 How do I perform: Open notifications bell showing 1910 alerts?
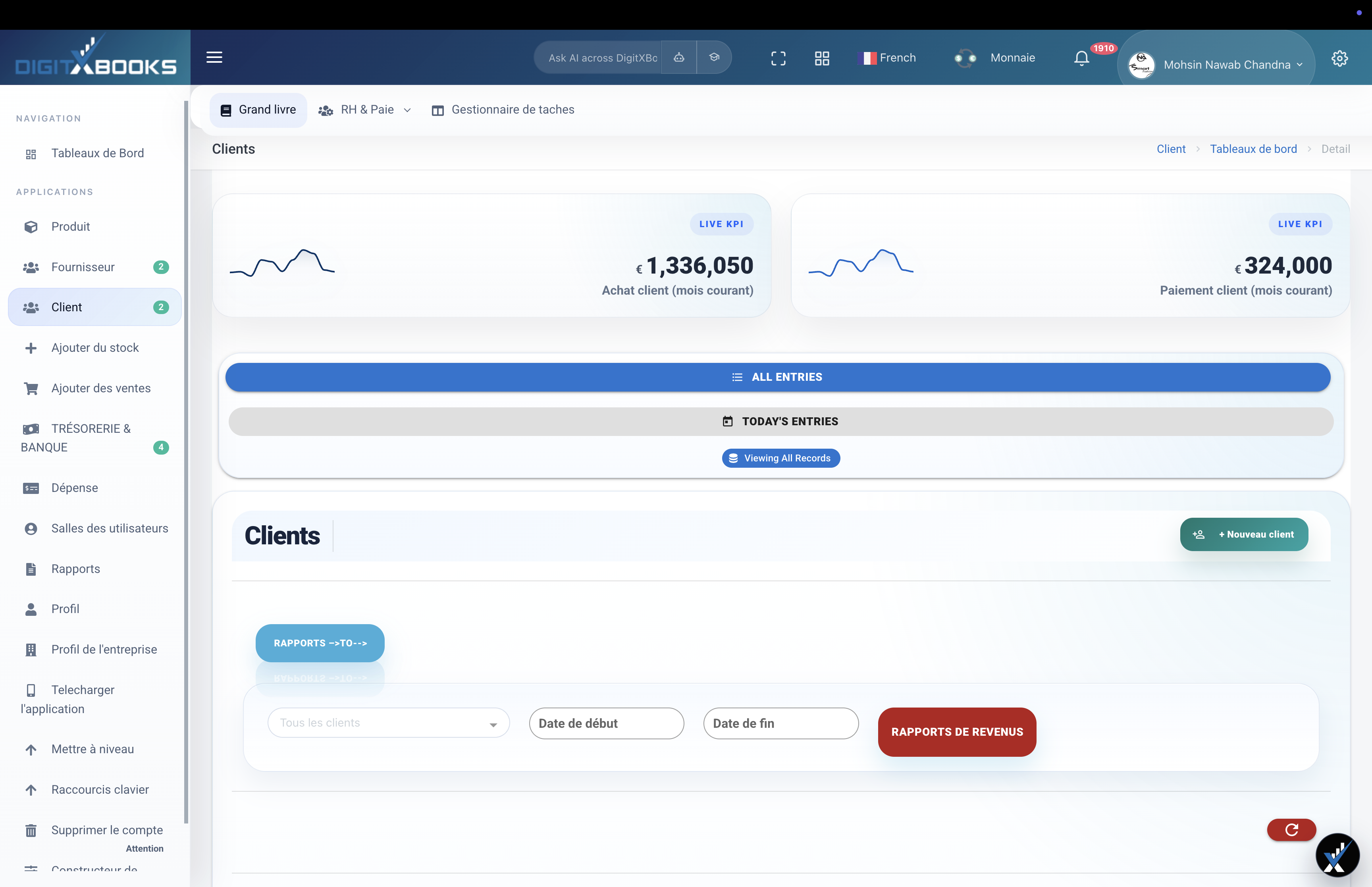(1081, 58)
